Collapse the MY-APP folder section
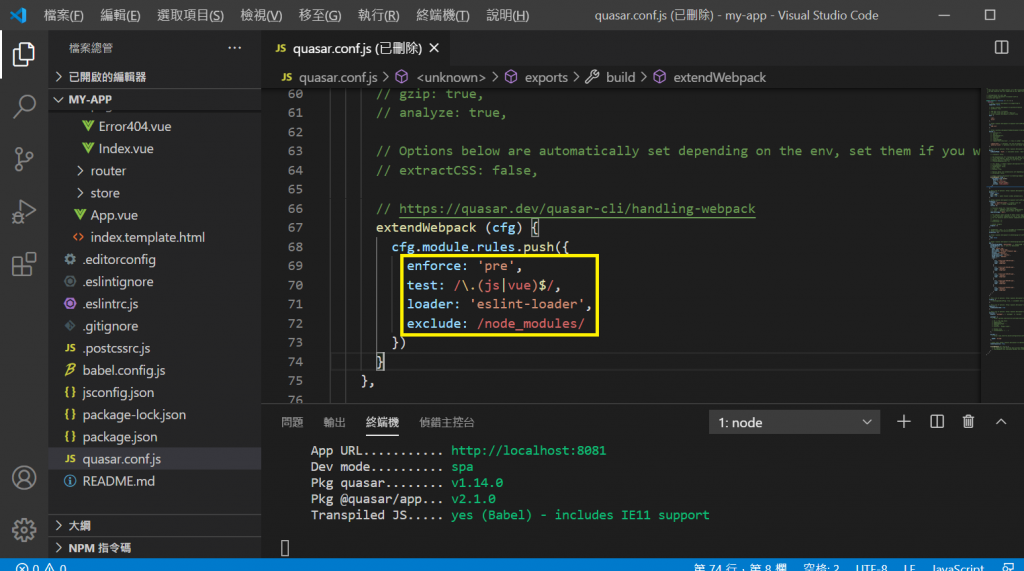Image resolution: width=1024 pixels, height=571 pixels. coord(155,99)
